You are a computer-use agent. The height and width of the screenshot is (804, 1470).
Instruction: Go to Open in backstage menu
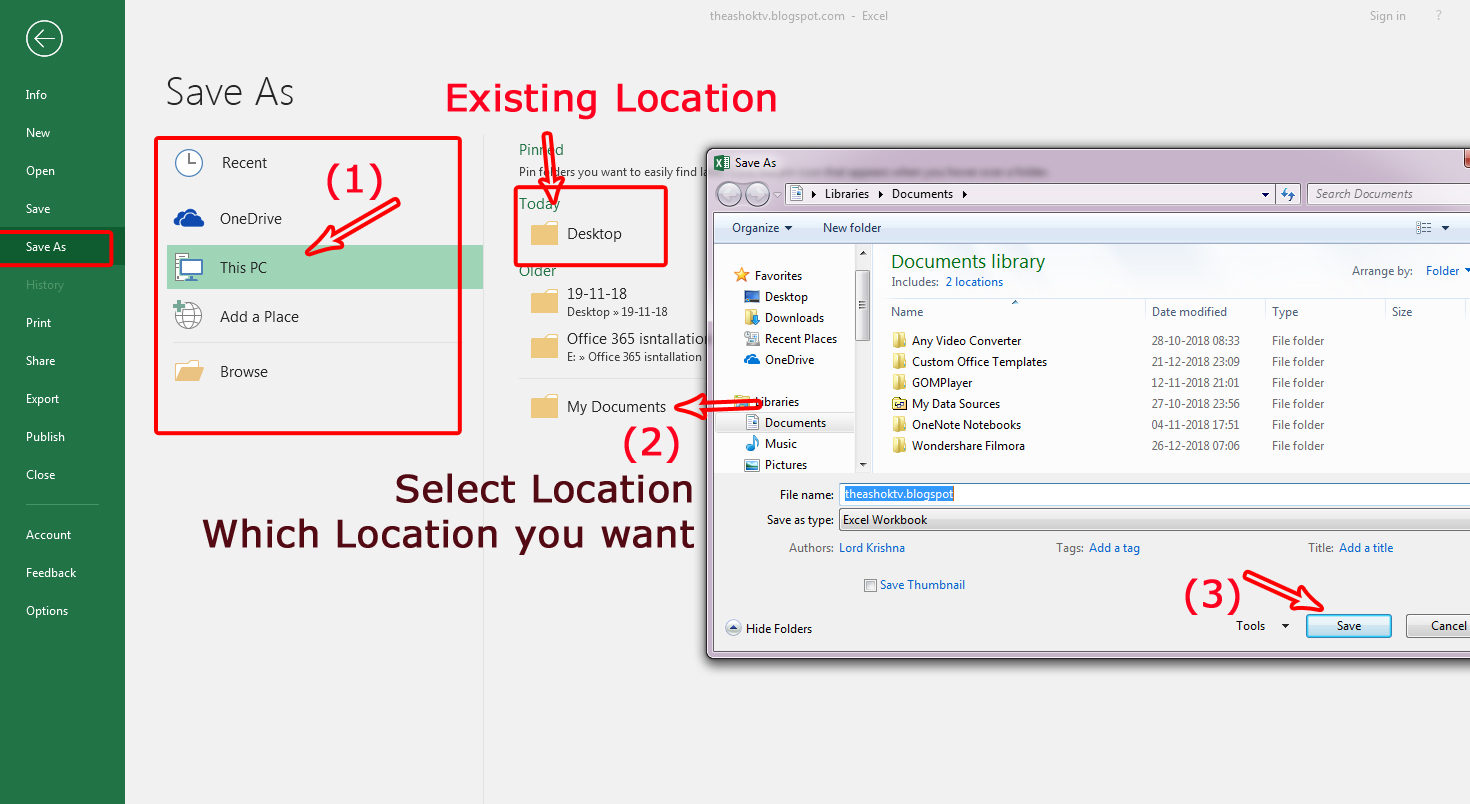click(40, 171)
